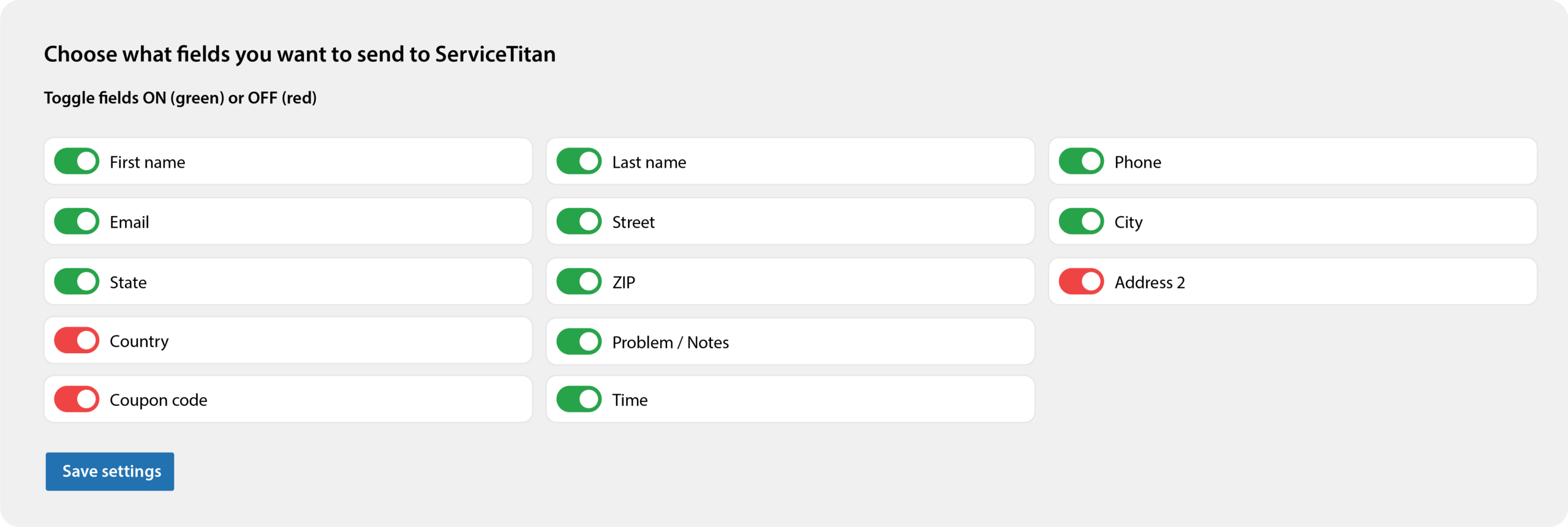Toggle off the City field

click(x=1081, y=222)
